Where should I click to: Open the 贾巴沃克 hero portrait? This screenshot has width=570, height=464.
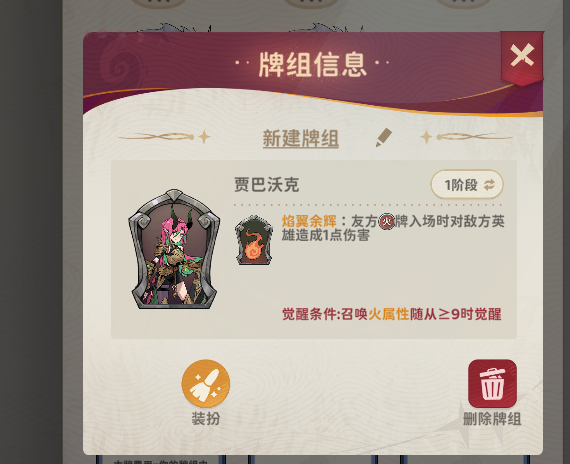pyautogui.click(x=174, y=249)
